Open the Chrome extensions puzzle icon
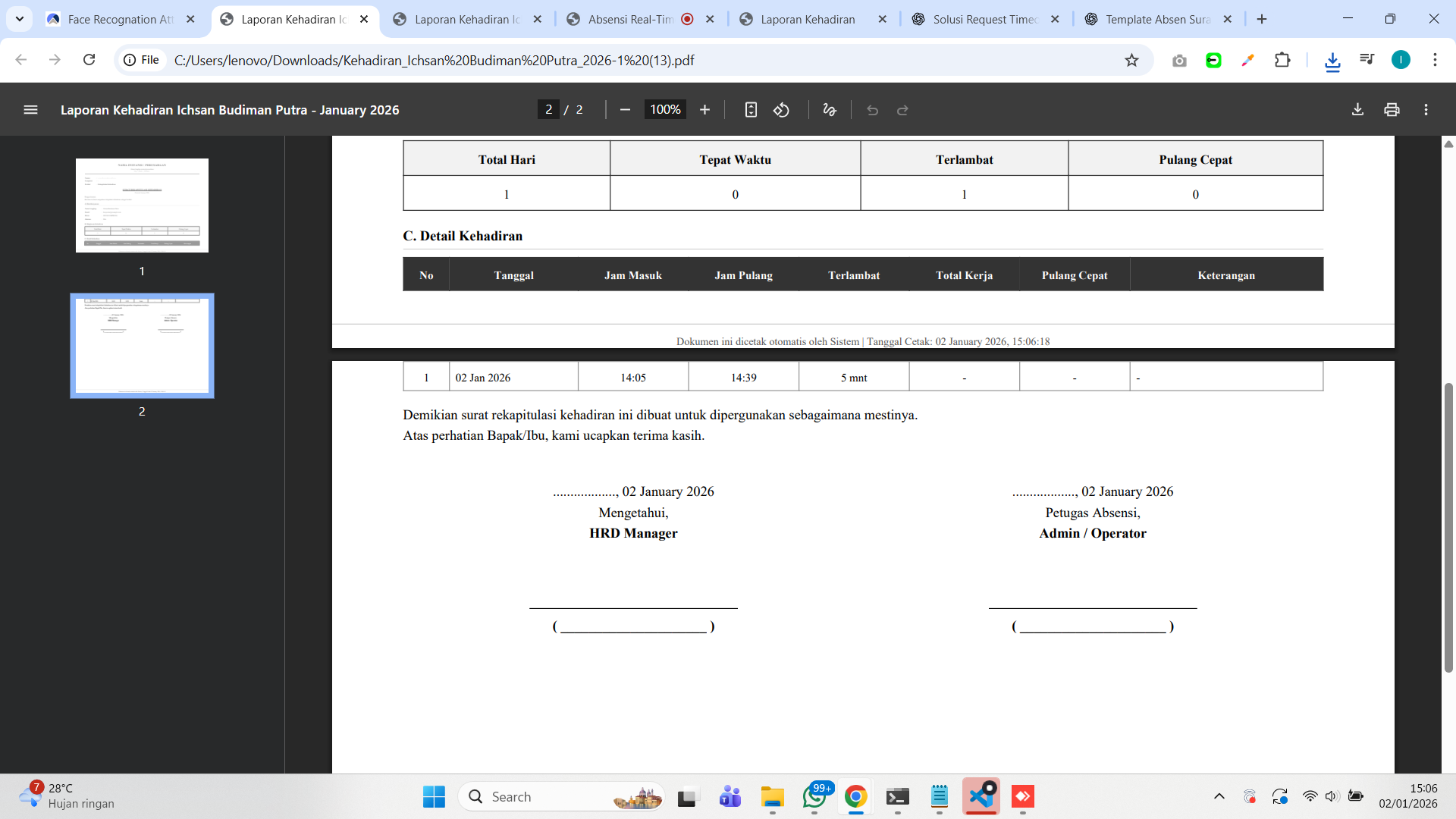 point(1282,60)
